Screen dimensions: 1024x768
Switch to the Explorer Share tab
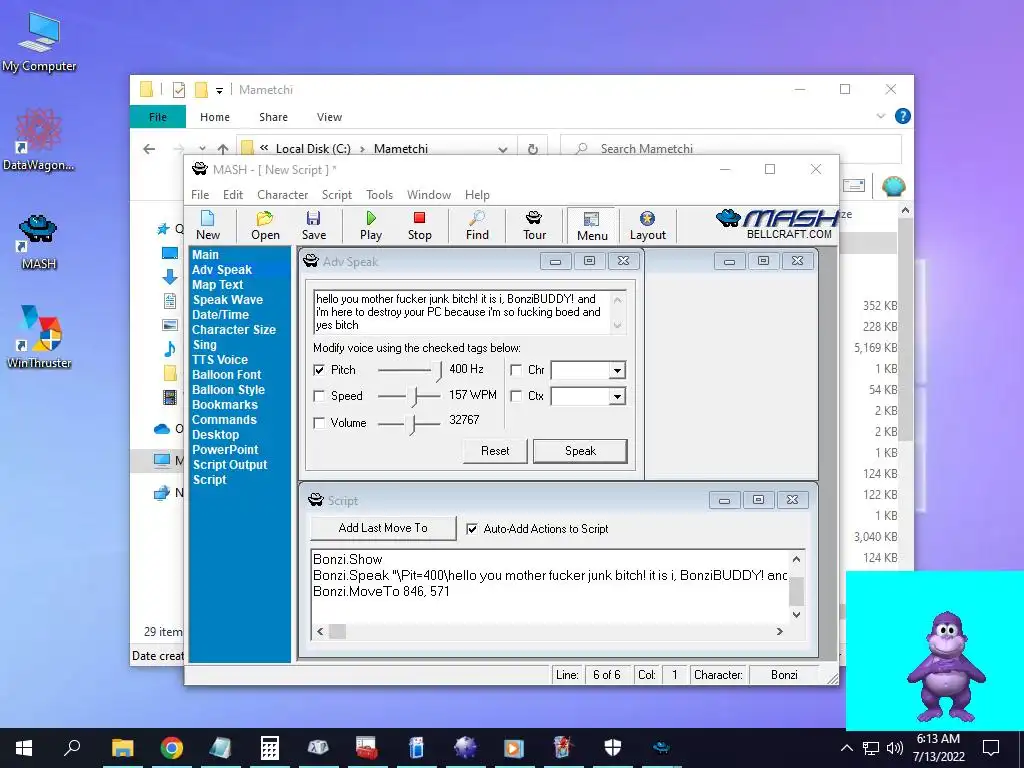click(273, 117)
